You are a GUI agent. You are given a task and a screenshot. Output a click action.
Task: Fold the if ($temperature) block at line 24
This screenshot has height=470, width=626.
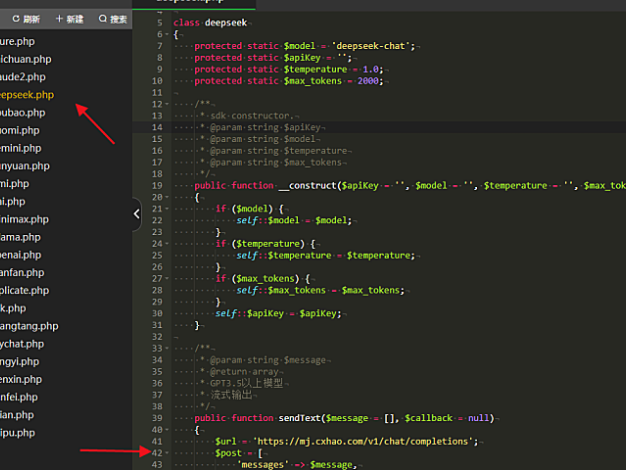pos(167,244)
